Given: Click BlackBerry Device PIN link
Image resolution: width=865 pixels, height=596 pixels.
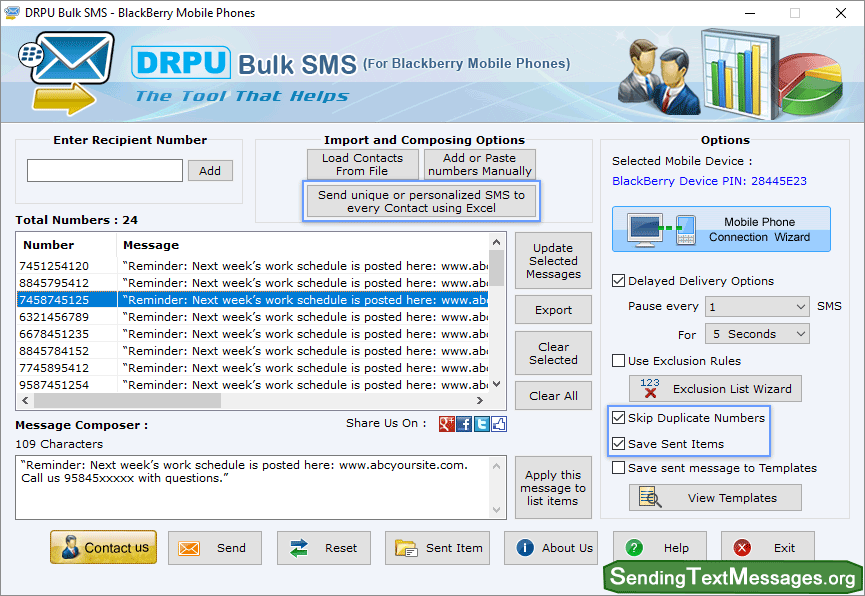Looking at the screenshot, I should pyautogui.click(x=709, y=181).
